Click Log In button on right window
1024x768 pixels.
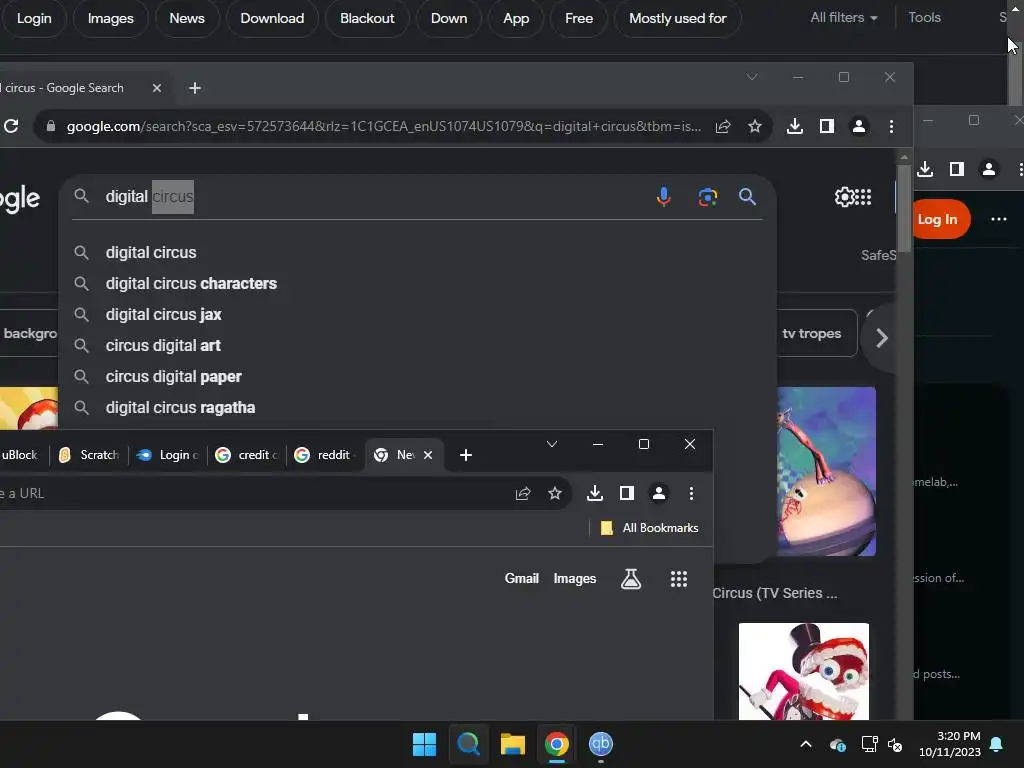pos(938,219)
